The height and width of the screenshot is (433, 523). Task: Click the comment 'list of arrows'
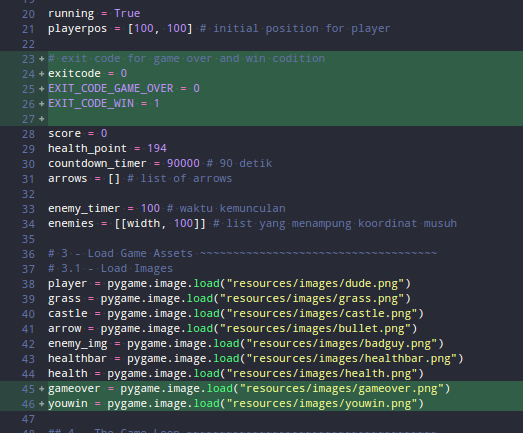tap(186, 178)
